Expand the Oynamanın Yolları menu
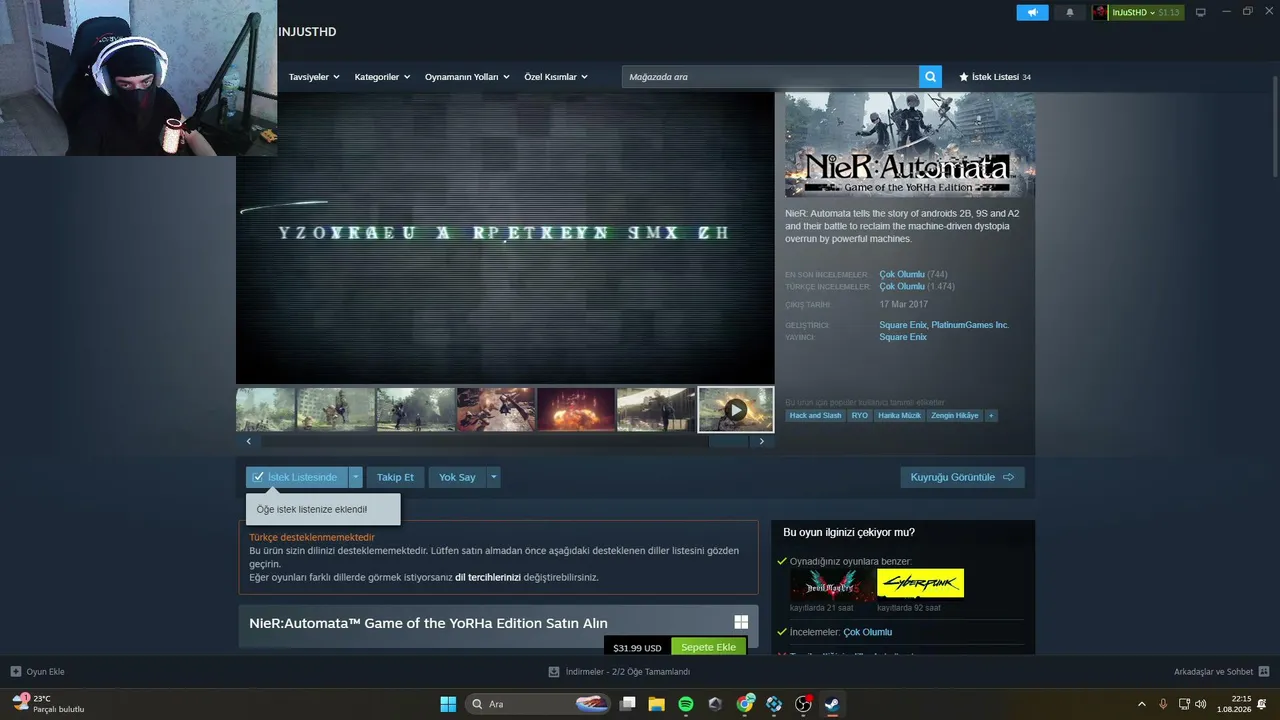Image resolution: width=1280 pixels, height=720 pixels. [467, 77]
